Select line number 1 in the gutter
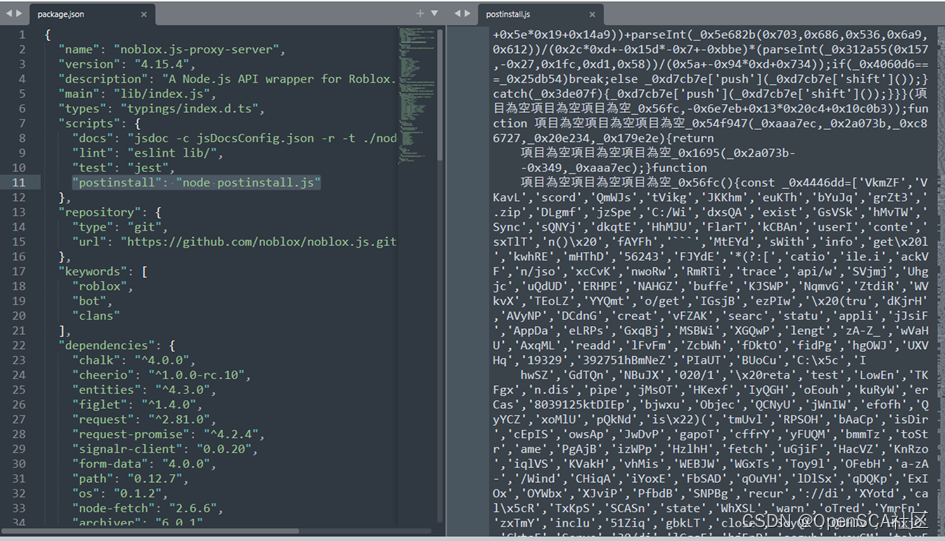Image resolution: width=945 pixels, height=541 pixels. pos(22,35)
